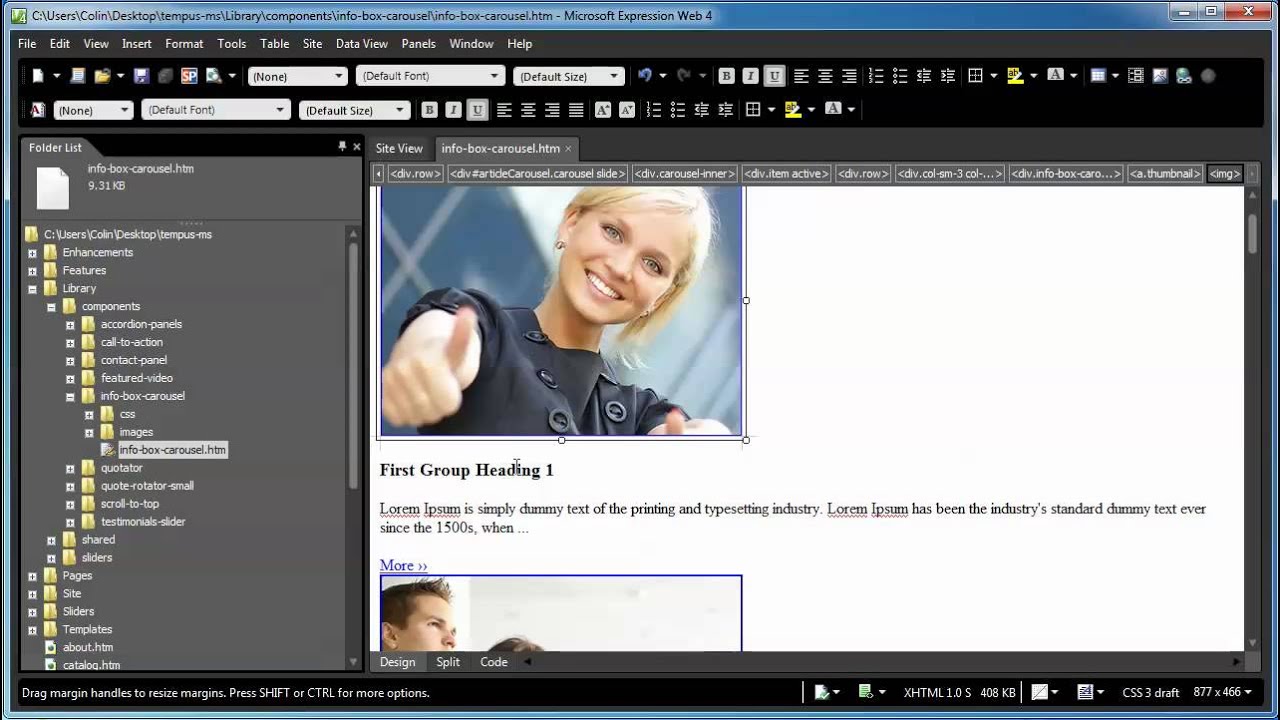Click the More ›› link

[x=403, y=565]
